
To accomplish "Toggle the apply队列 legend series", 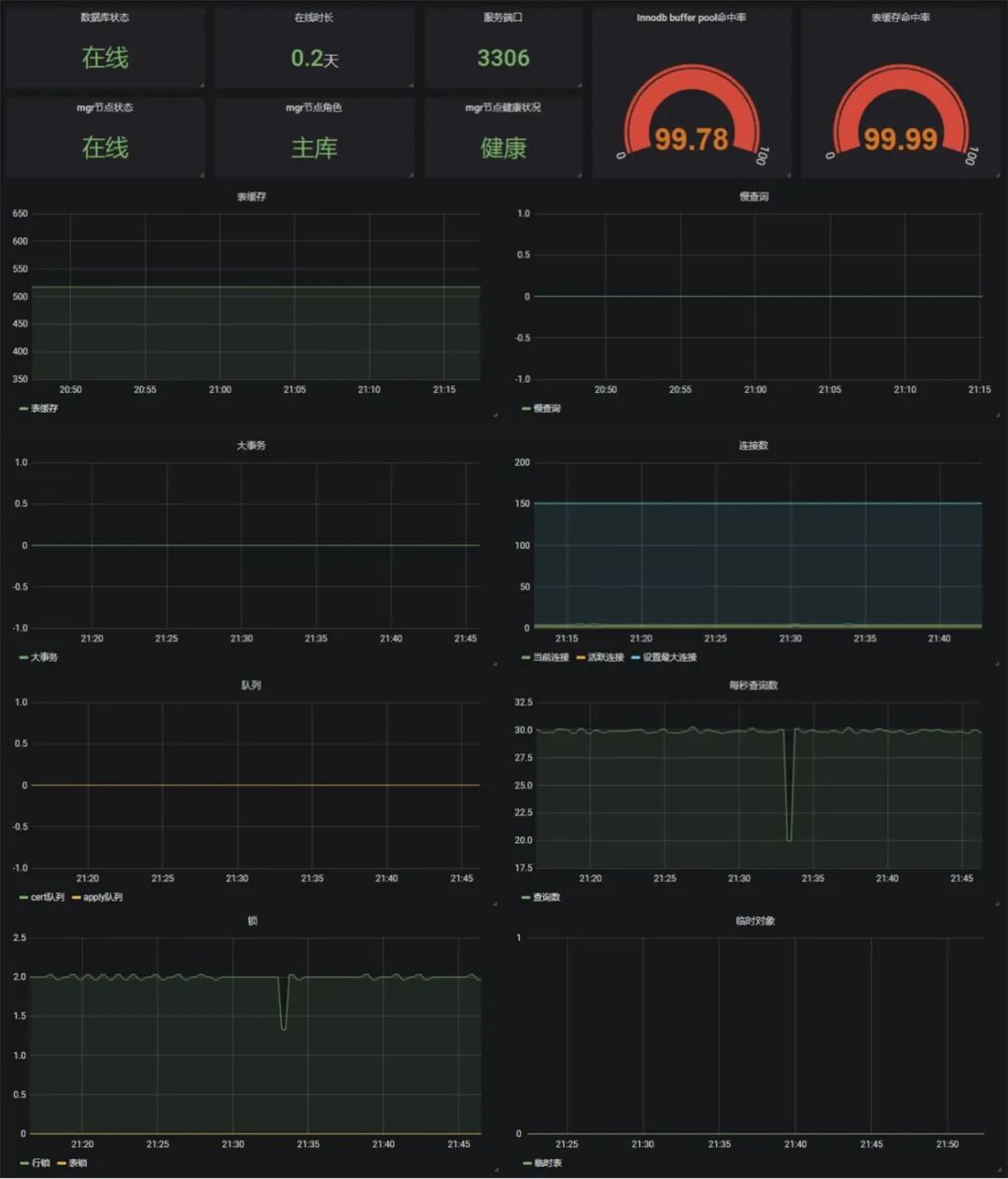I will 103,897.
